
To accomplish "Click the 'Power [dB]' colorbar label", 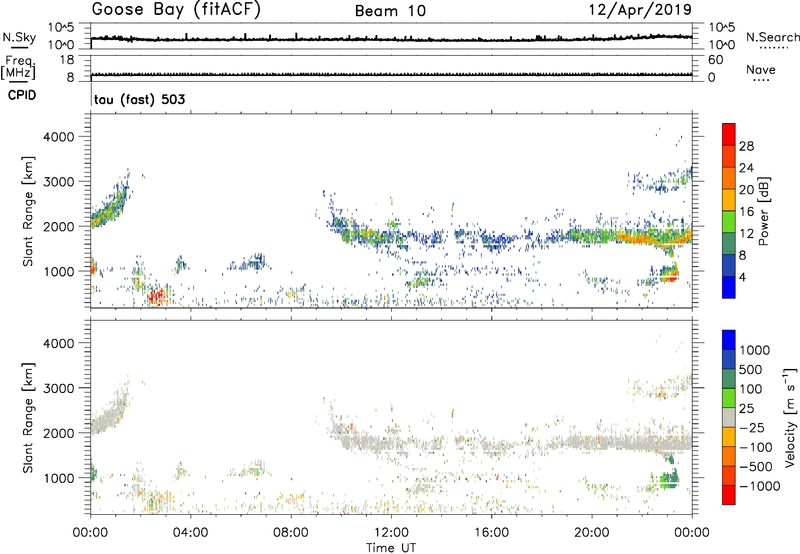I will point(763,211).
